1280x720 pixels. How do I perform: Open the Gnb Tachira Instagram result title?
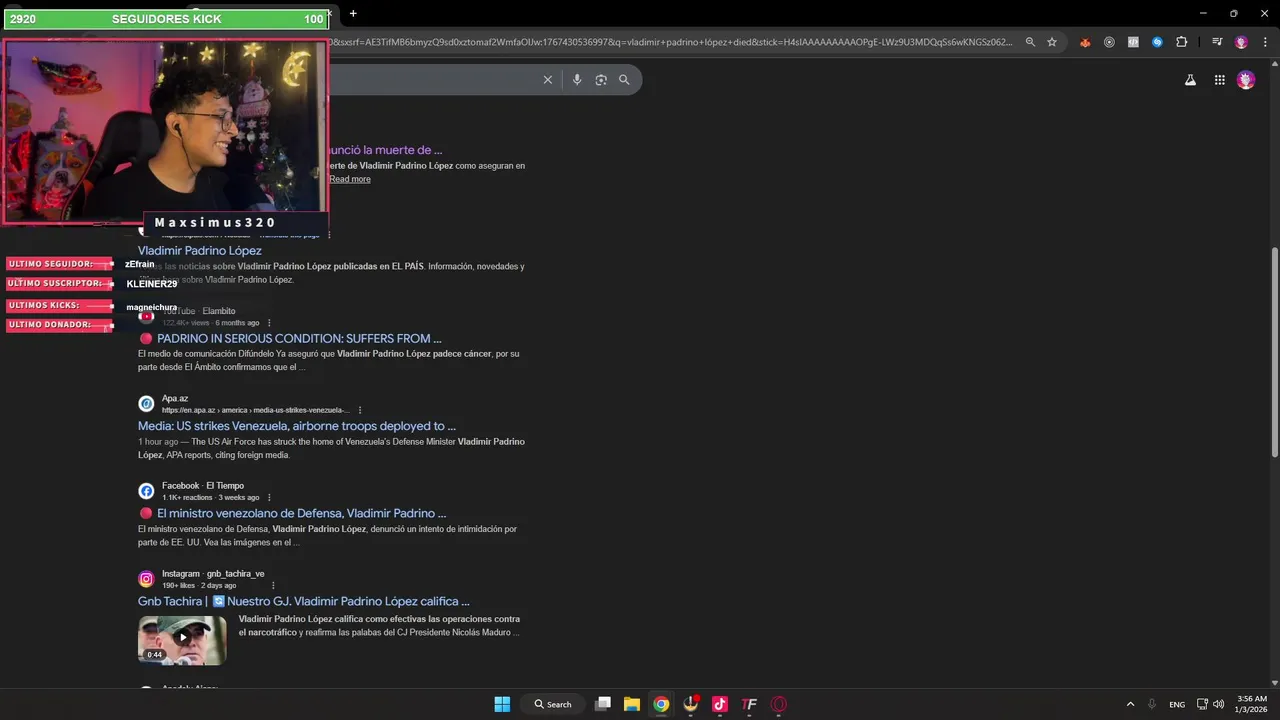point(304,601)
